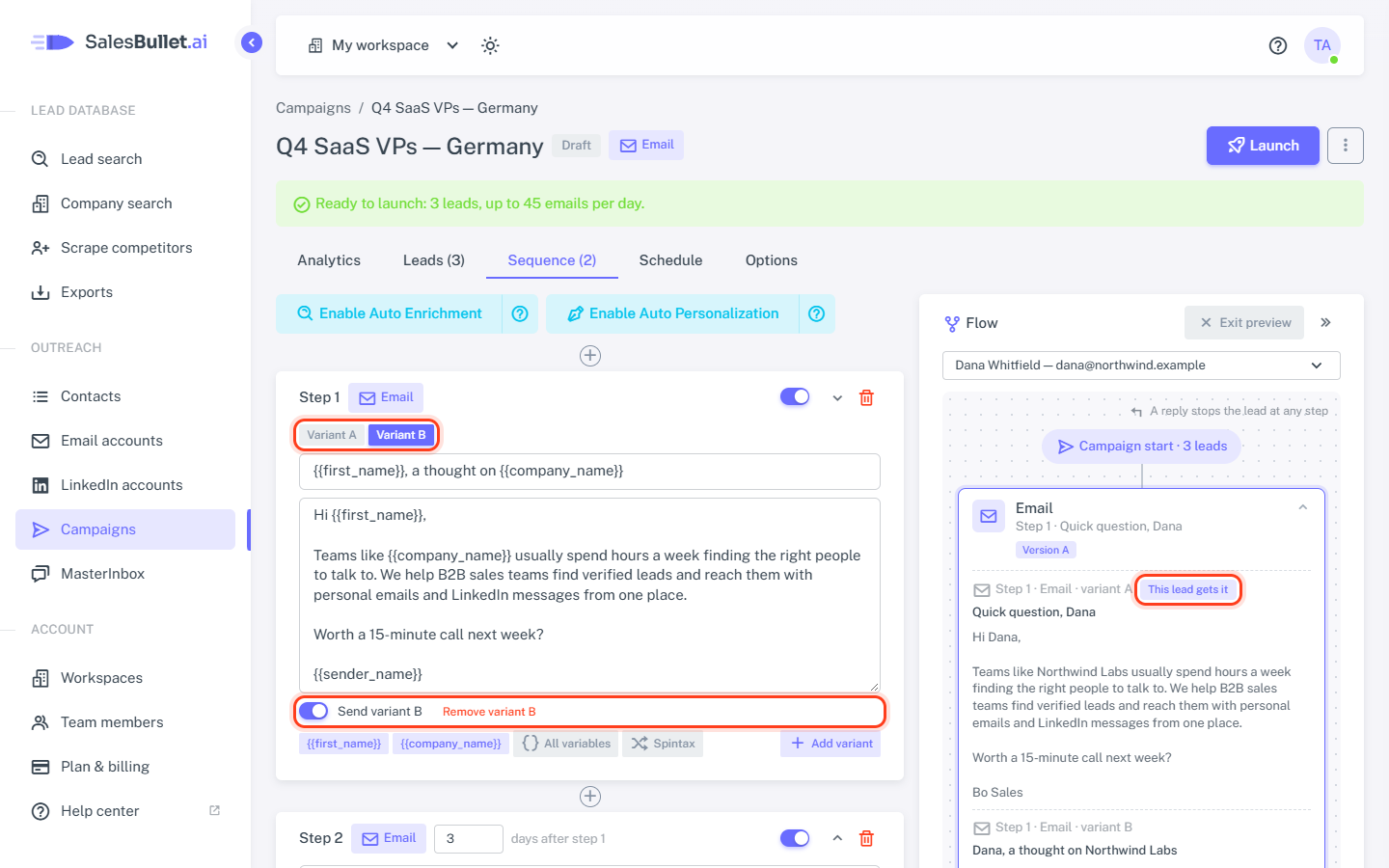
Task: Open the Spintax helper
Action: tap(663, 744)
